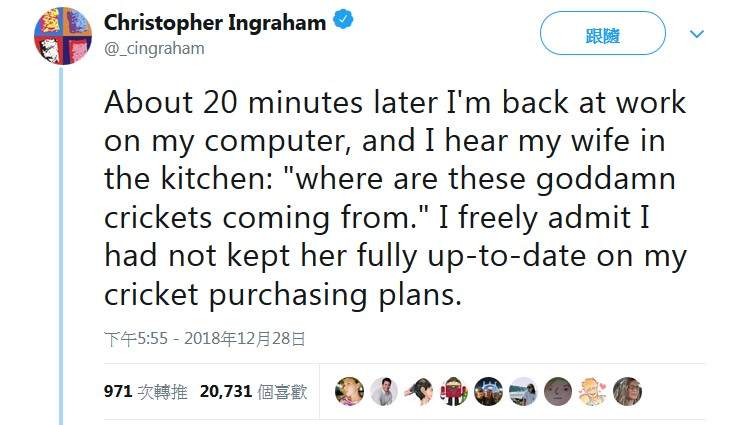Select the cartoon avatar with pink heart
Viewport: 750px width, 425px height.
point(592,392)
